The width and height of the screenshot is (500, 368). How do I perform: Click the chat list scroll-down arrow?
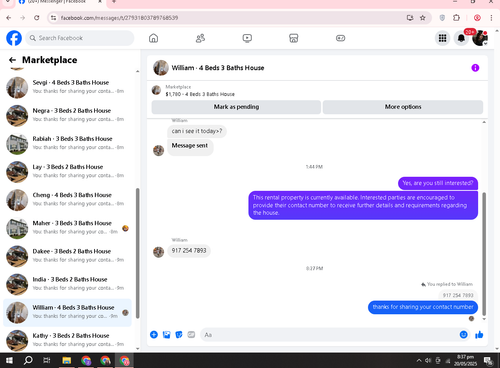pyautogui.click(x=137, y=349)
